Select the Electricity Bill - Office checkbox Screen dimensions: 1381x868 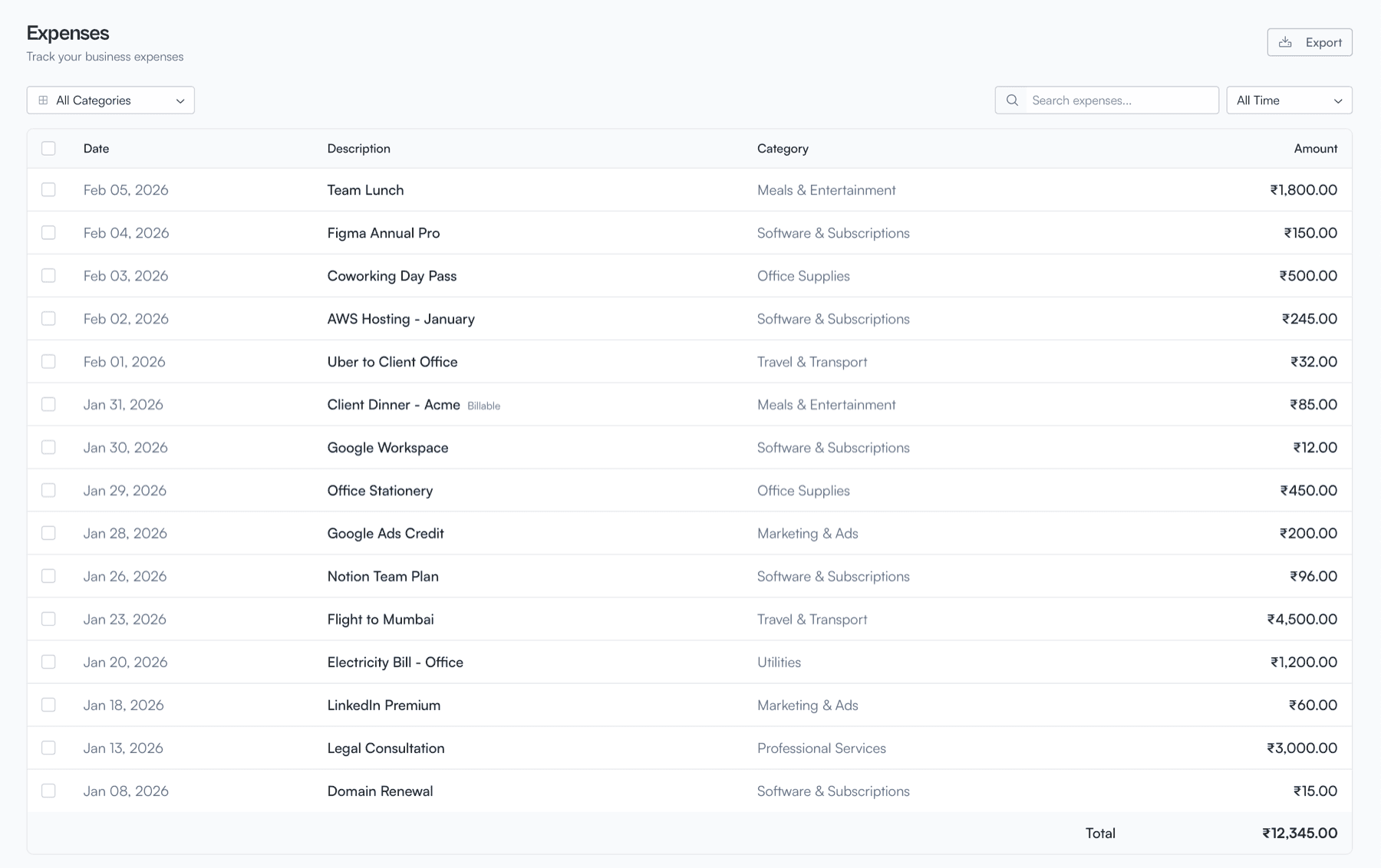[48, 662]
